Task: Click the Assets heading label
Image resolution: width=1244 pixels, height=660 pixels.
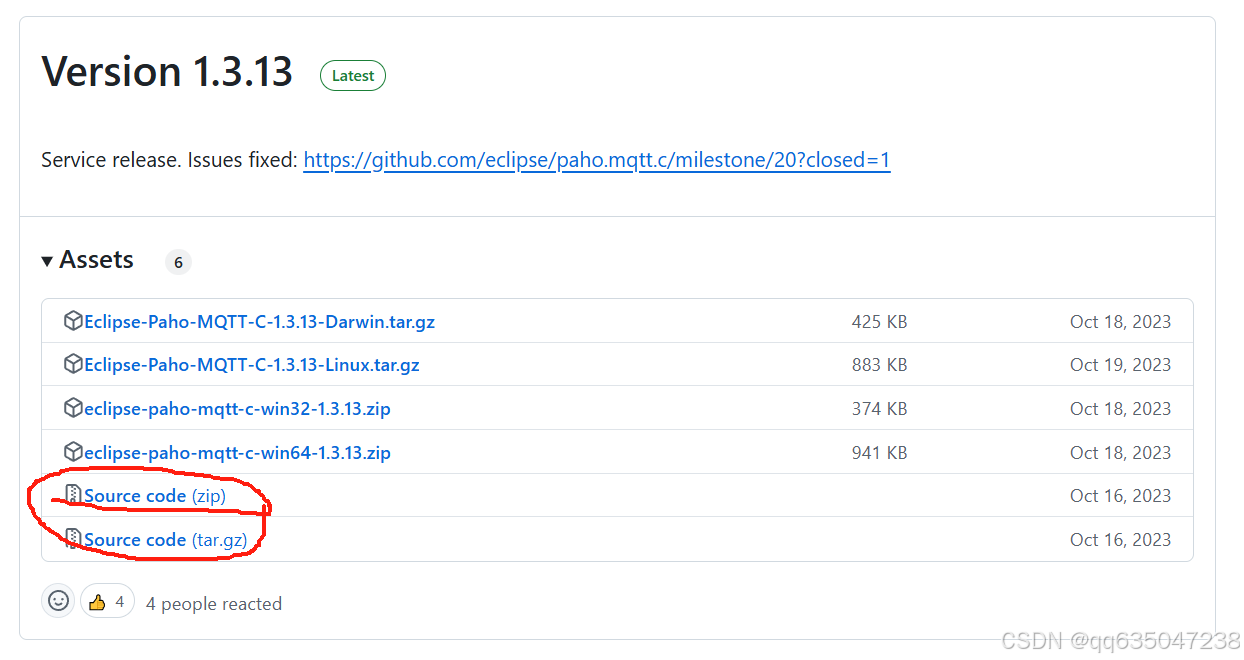Action: pos(96,260)
